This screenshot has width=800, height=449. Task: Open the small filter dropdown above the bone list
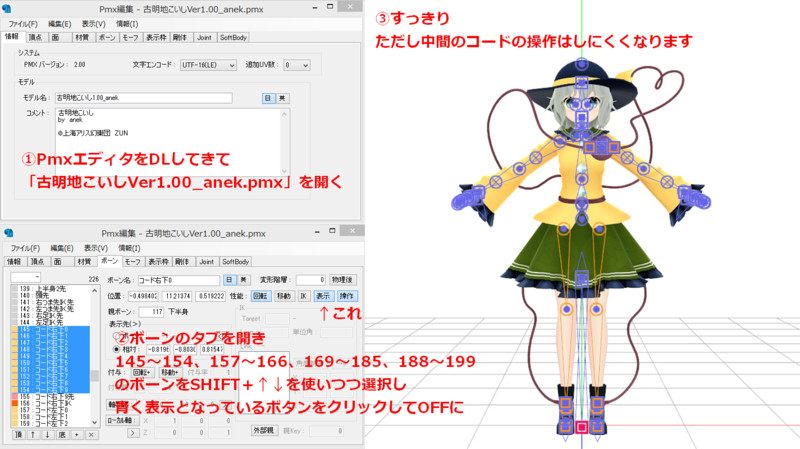26,277
